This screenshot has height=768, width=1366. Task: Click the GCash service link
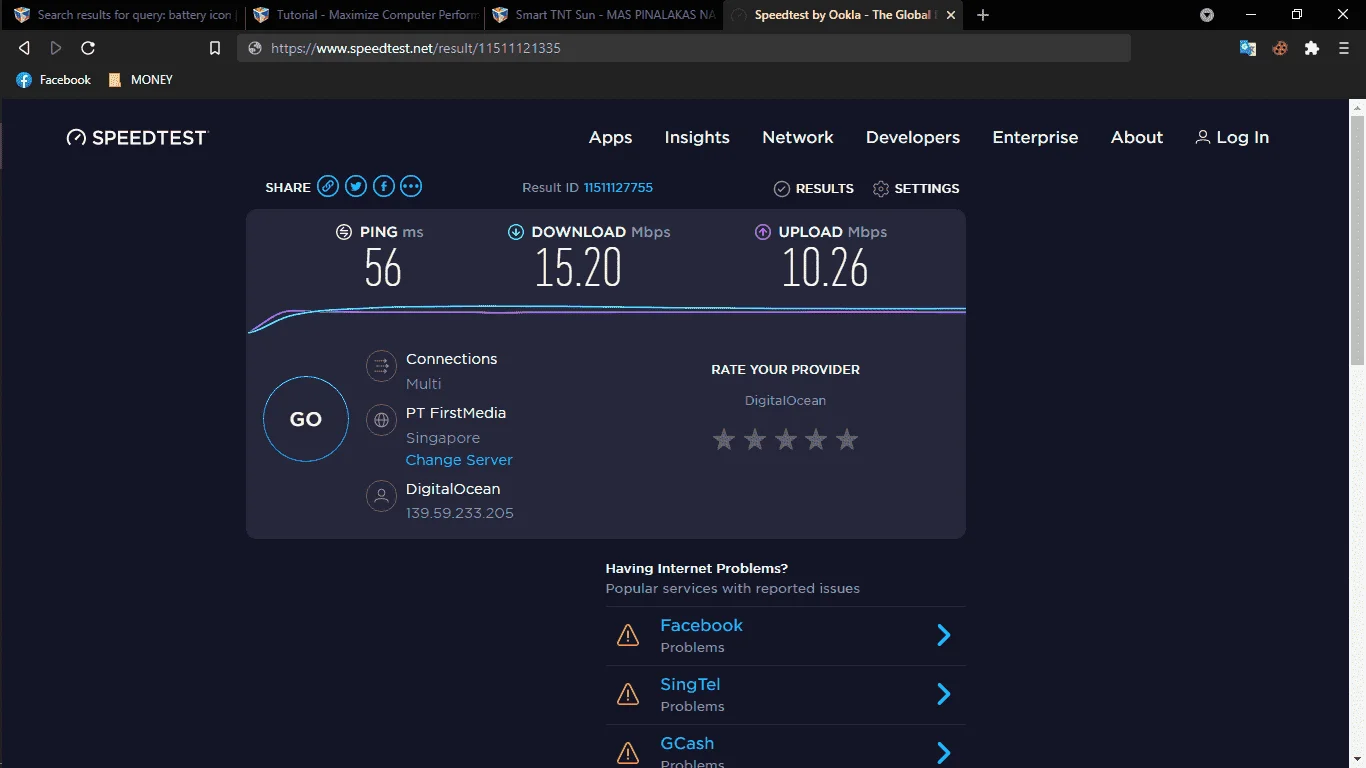pyautogui.click(x=687, y=743)
